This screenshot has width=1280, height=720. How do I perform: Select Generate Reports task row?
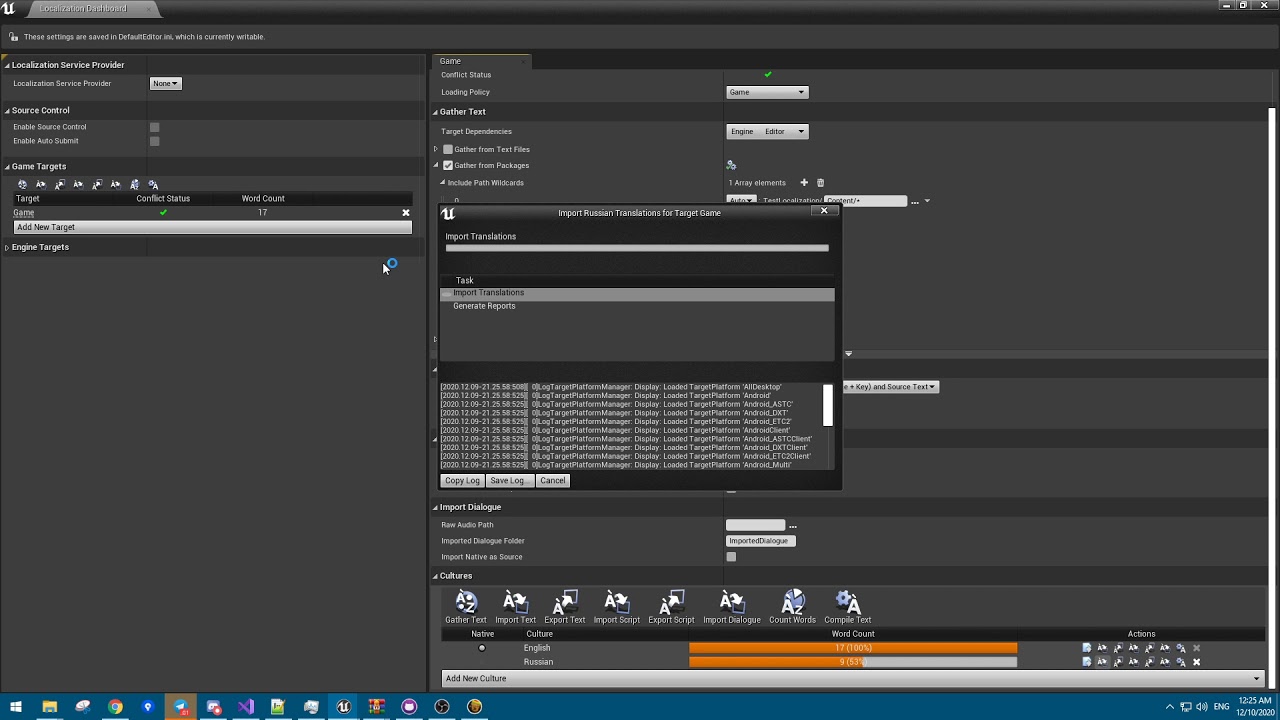pos(637,306)
